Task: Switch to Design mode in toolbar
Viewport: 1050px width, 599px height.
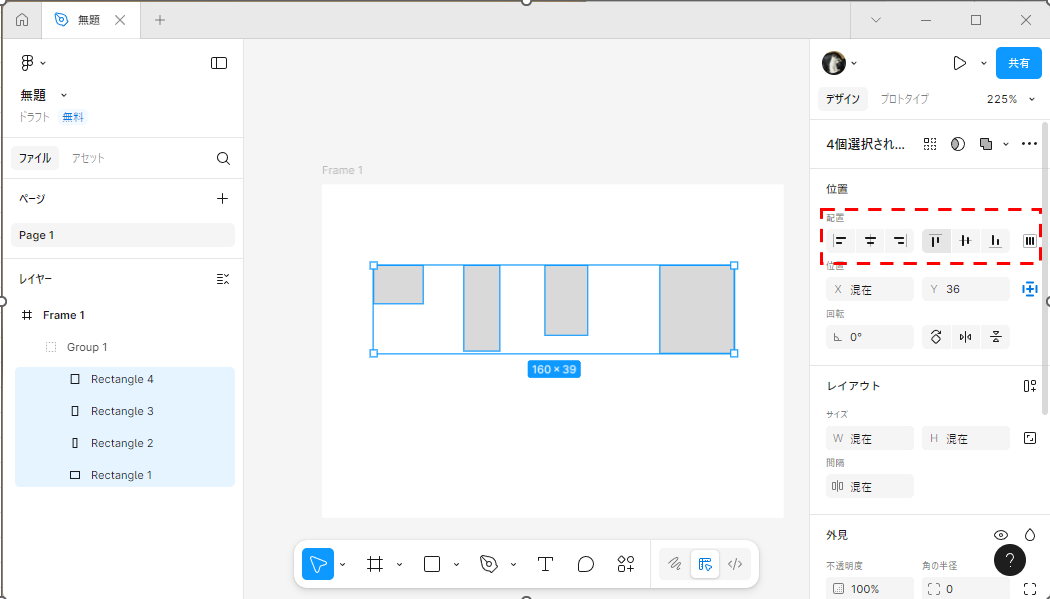Action: [704, 564]
